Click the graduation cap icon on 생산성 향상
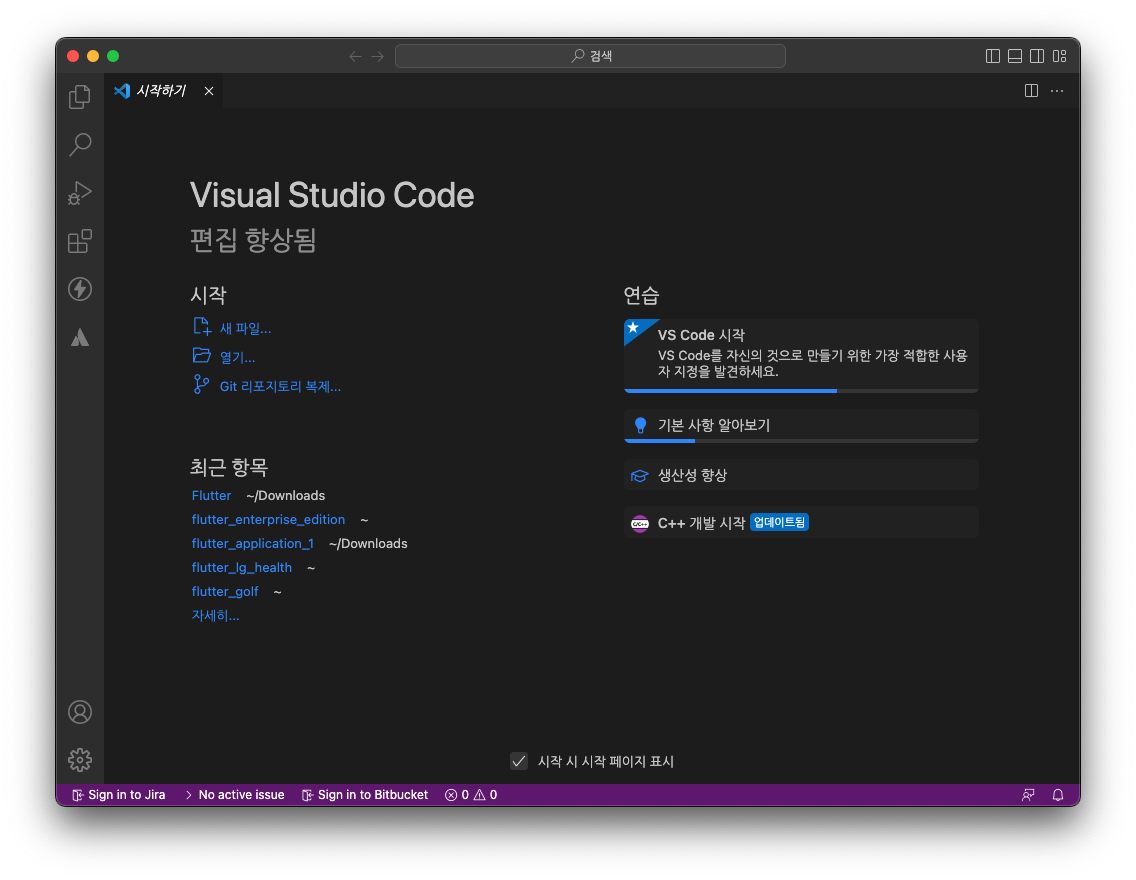 (639, 476)
